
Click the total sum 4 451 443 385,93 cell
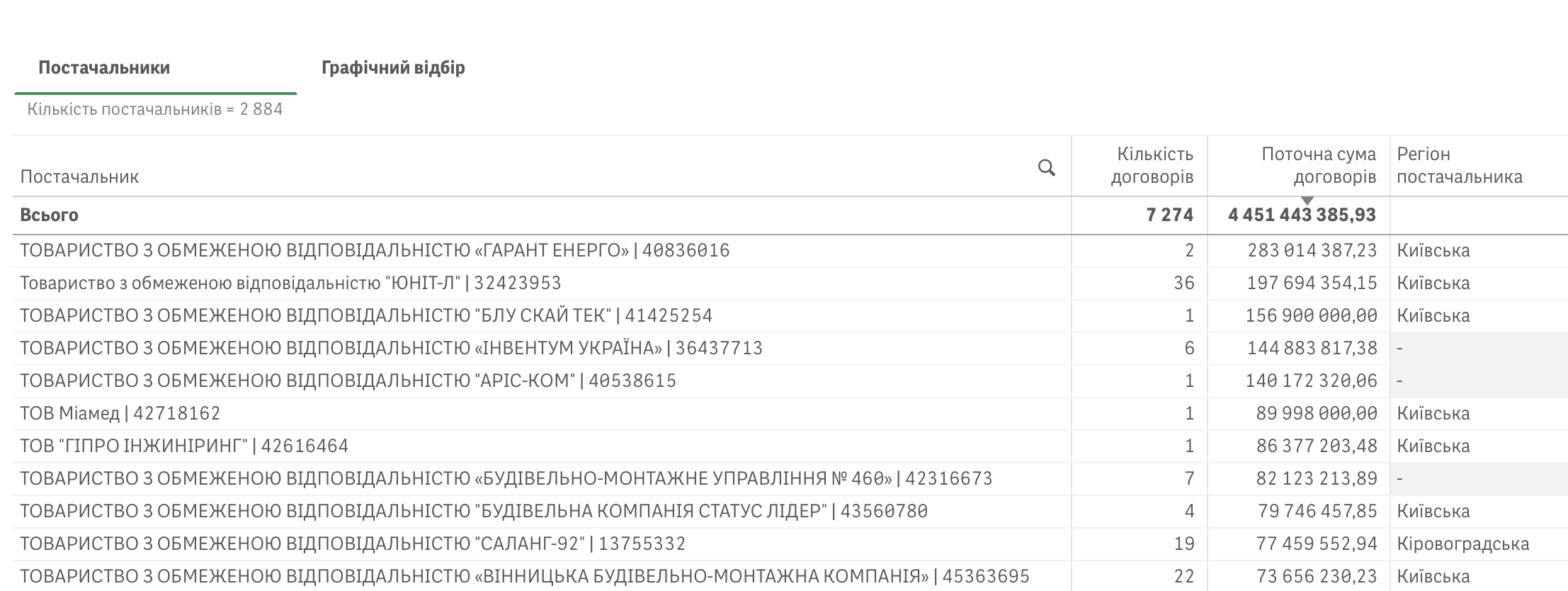[x=1301, y=215]
